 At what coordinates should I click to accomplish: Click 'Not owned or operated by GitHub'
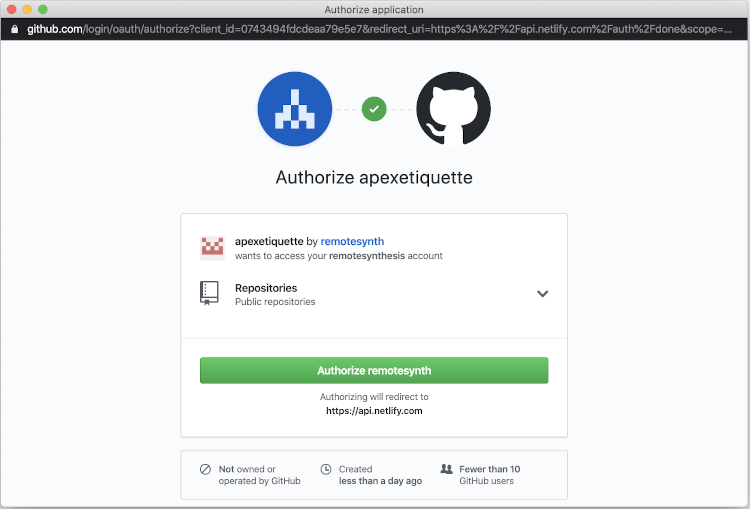pyautogui.click(x=259, y=475)
